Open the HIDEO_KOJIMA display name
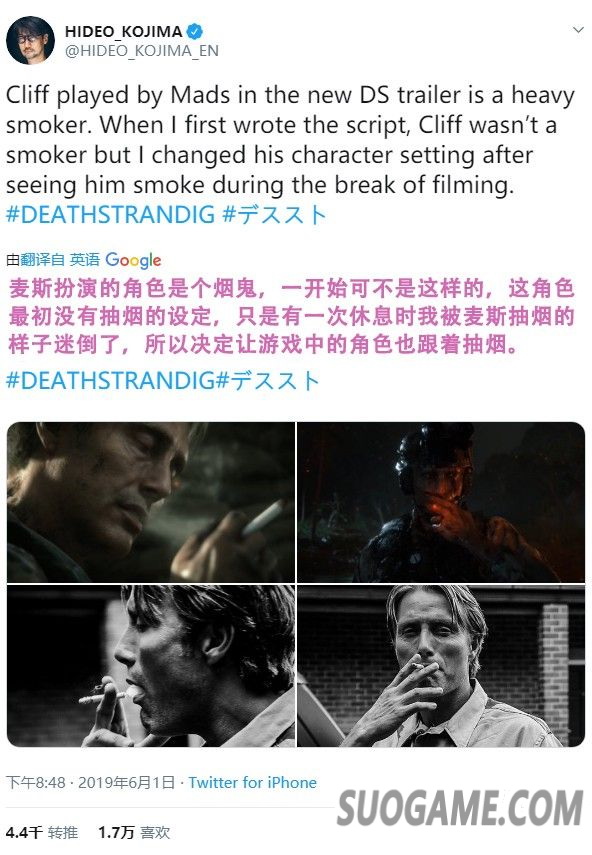Image resolution: width=592 pixels, height=855 pixels. tap(124, 32)
